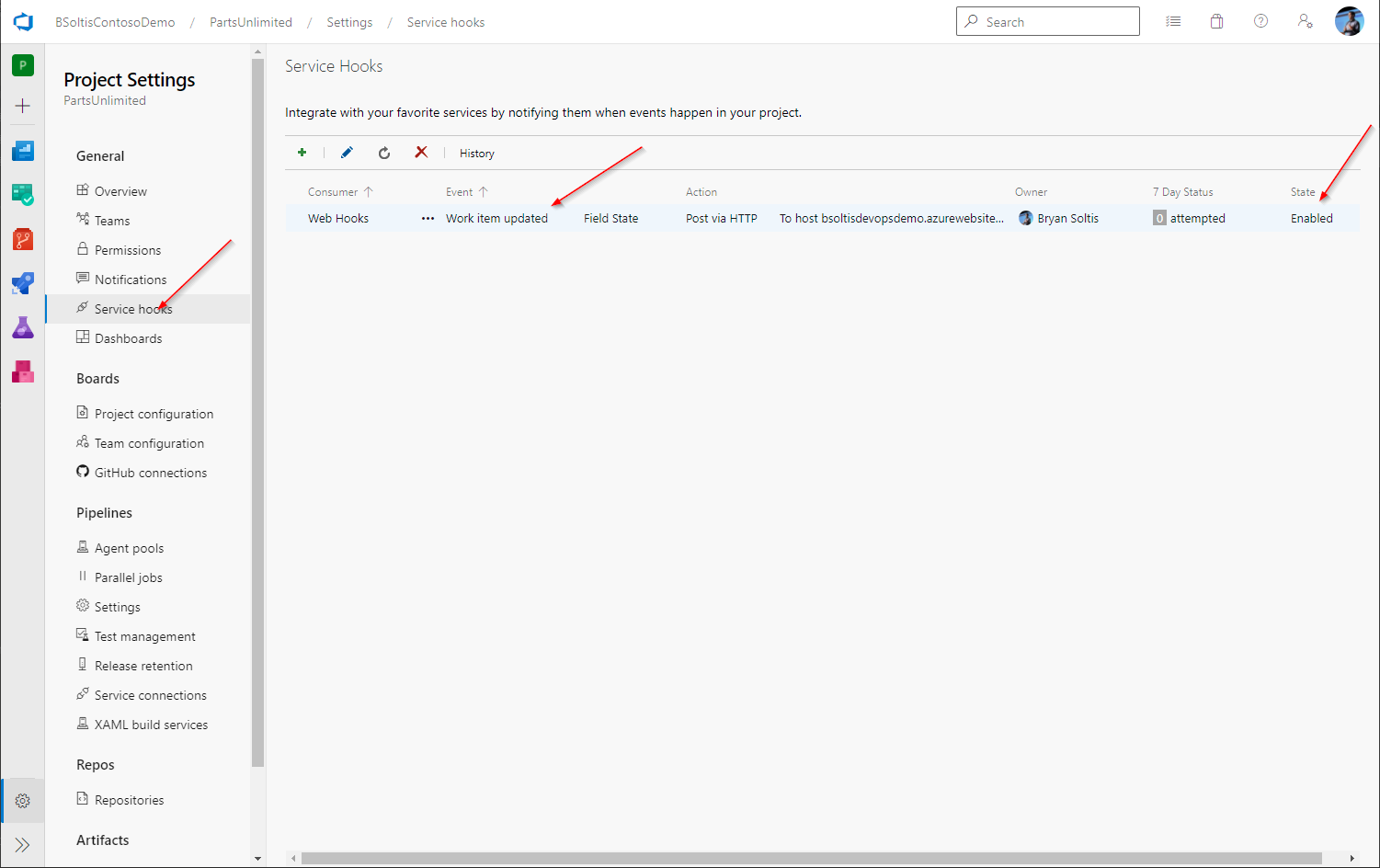This screenshot has width=1380, height=868.
Task: Sort by the Consumer column header
Action: (333, 192)
